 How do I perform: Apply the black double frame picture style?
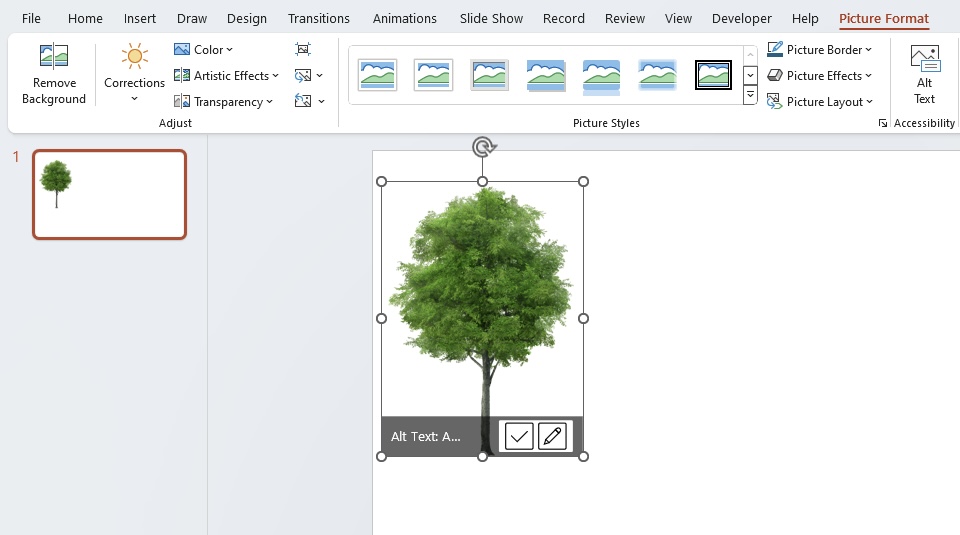713,75
